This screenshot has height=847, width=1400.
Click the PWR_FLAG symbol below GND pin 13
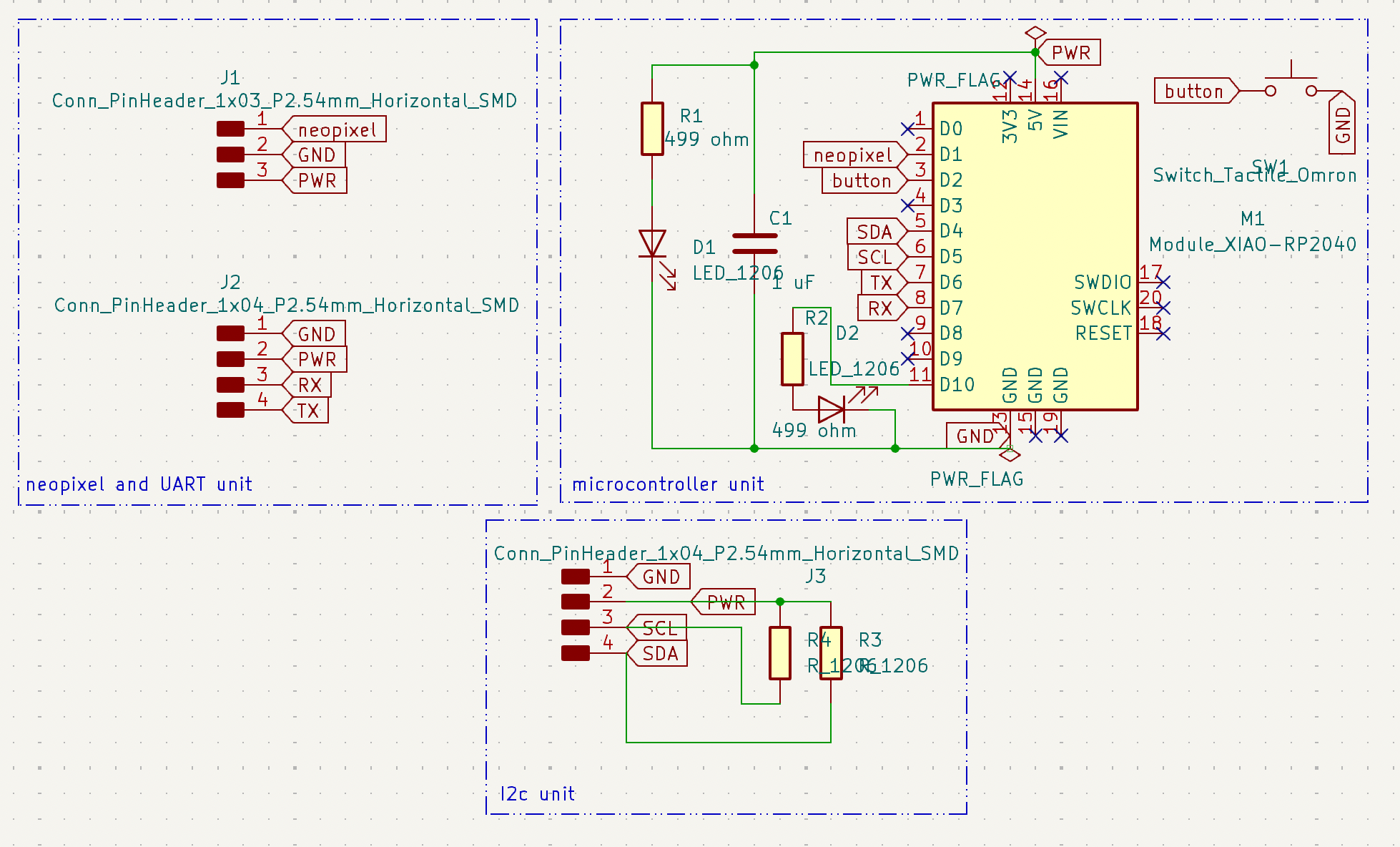(1010, 454)
